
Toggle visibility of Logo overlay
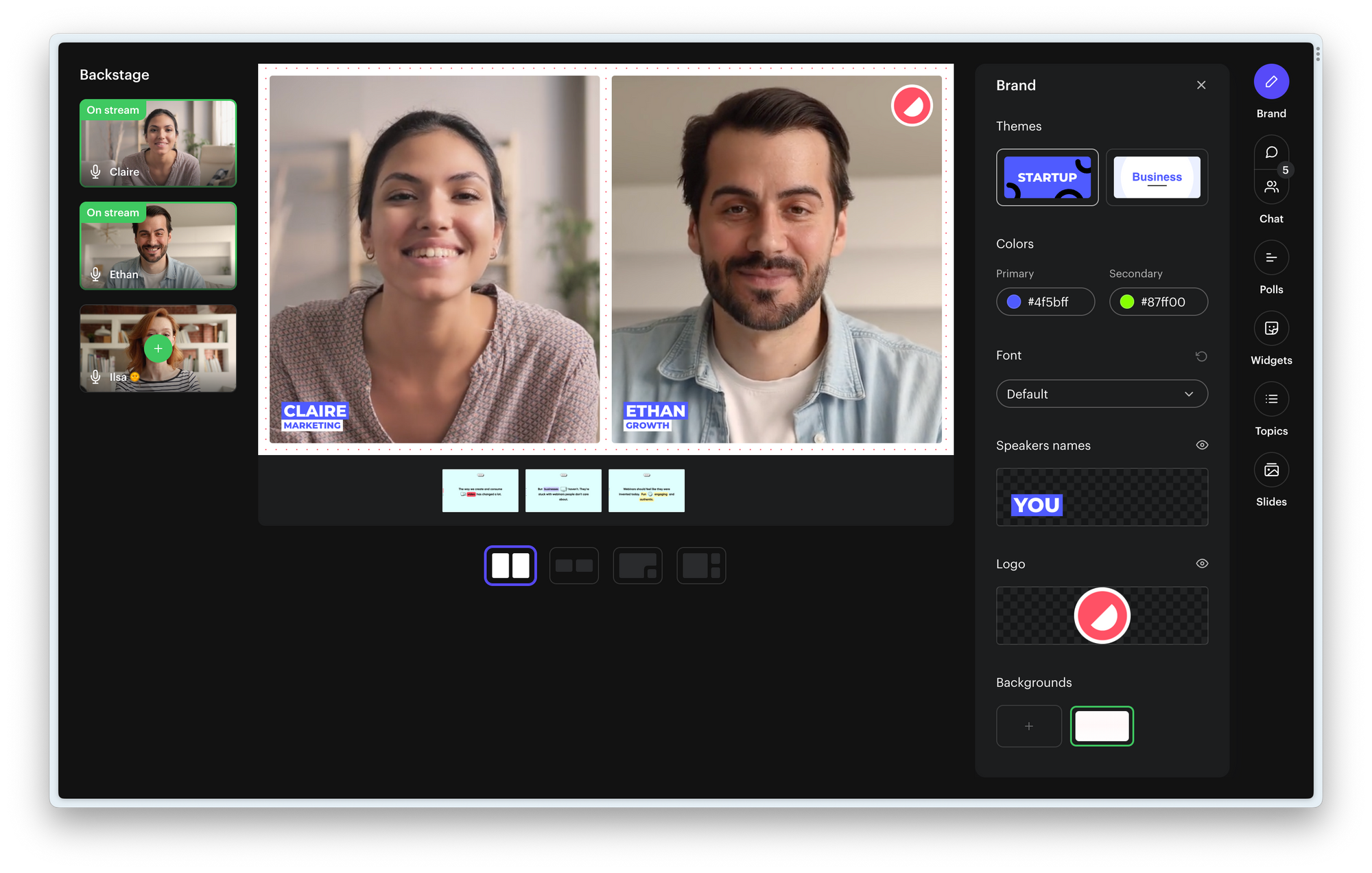[x=1201, y=563]
